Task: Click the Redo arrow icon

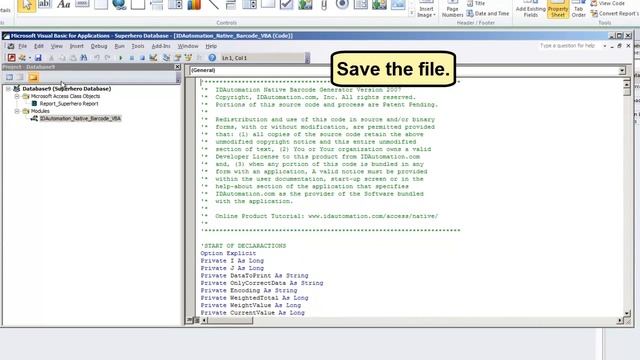Action: point(107,58)
